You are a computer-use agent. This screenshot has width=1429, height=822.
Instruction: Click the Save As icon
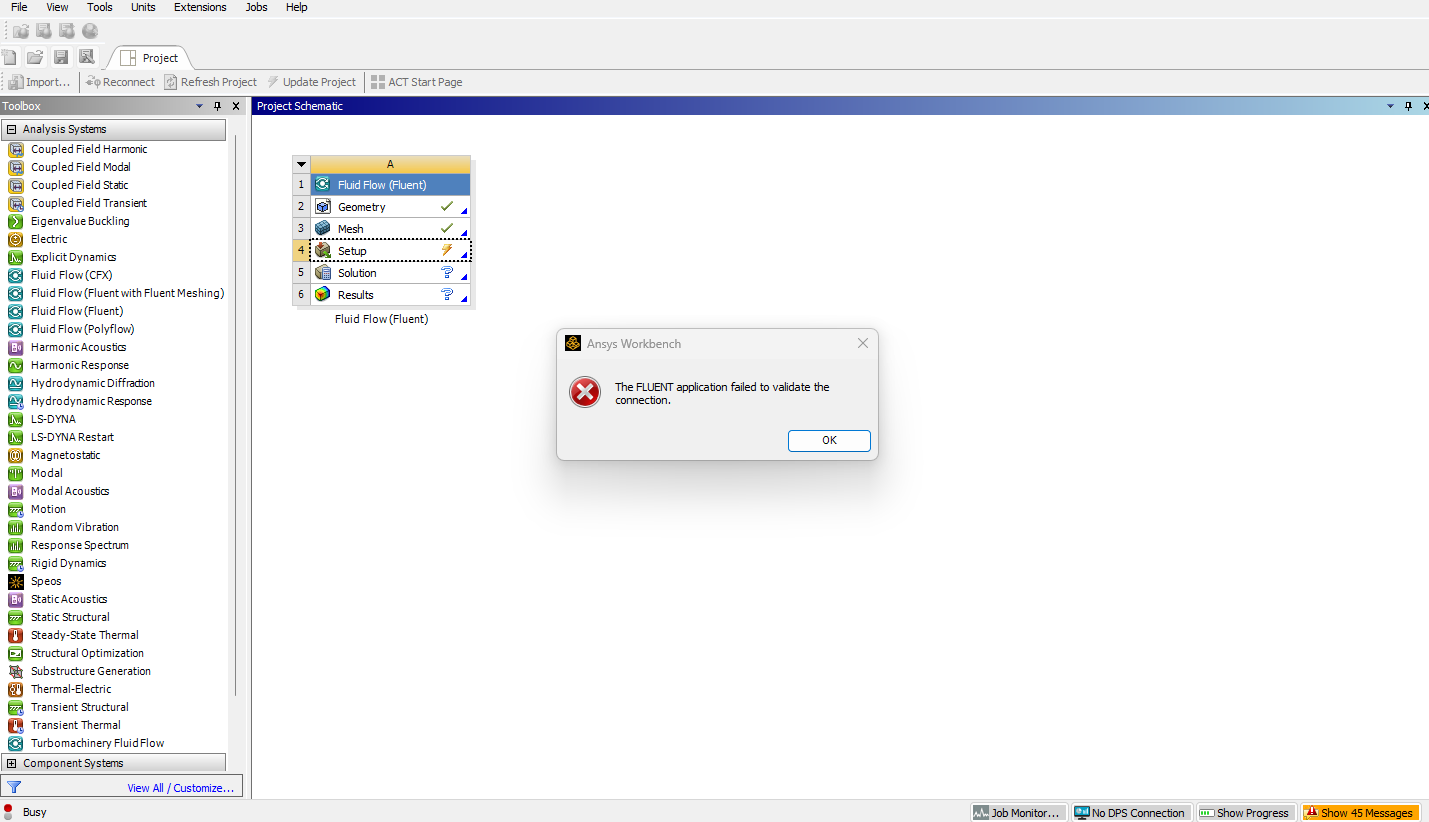click(87, 57)
